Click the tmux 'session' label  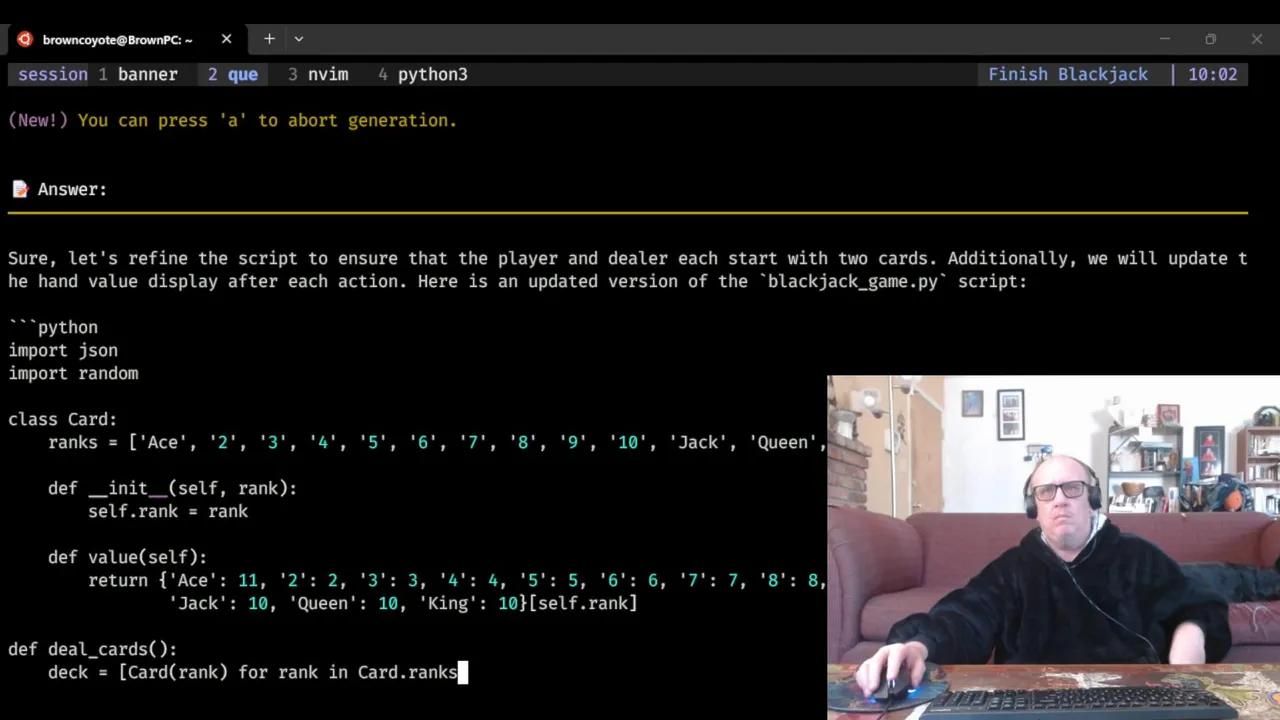point(53,74)
